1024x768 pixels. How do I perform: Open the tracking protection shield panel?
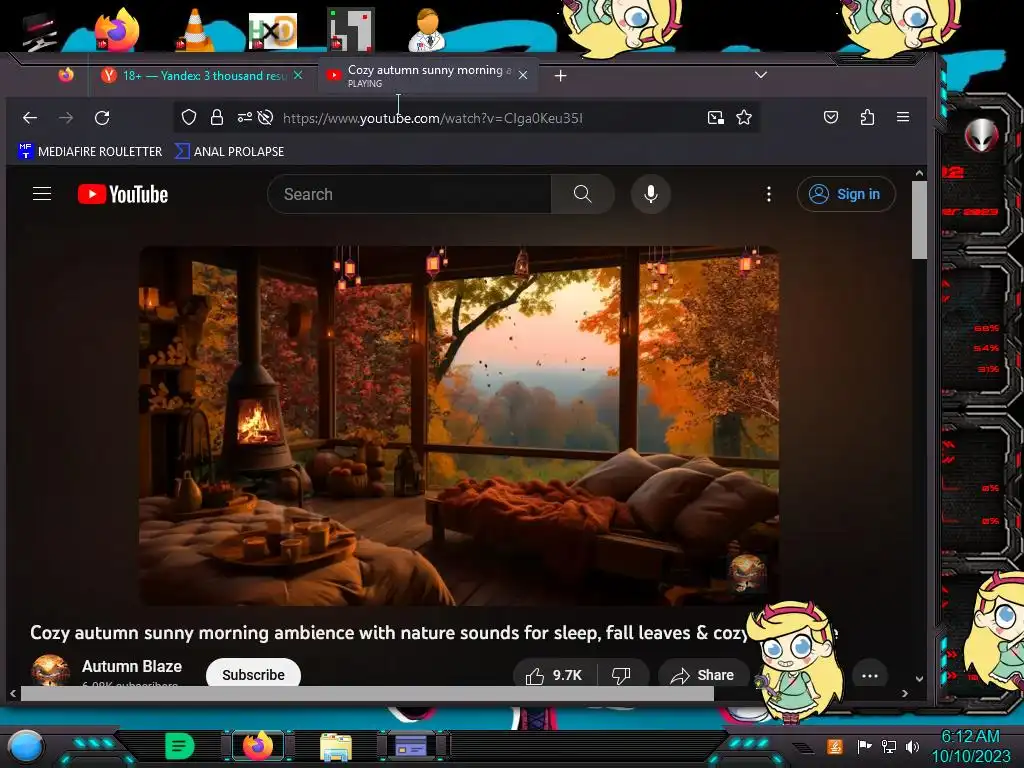click(x=189, y=118)
